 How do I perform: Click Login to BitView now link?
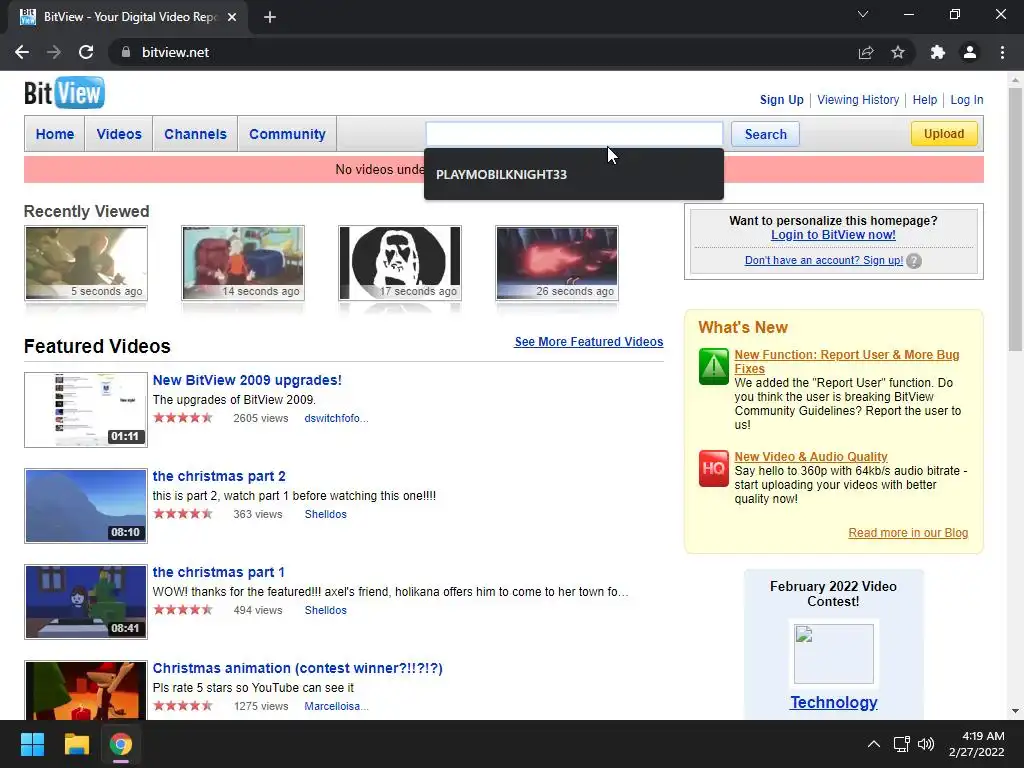(x=833, y=234)
